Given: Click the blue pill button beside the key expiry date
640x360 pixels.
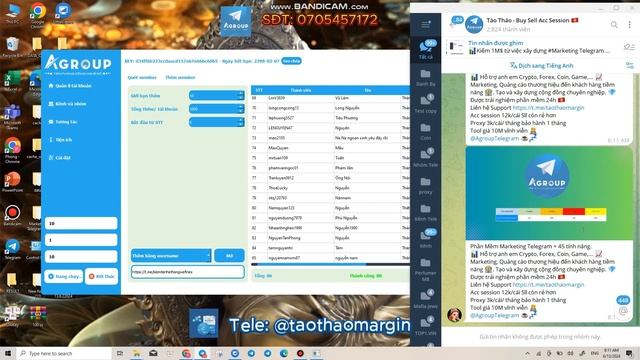Looking at the screenshot, I should 291,61.
